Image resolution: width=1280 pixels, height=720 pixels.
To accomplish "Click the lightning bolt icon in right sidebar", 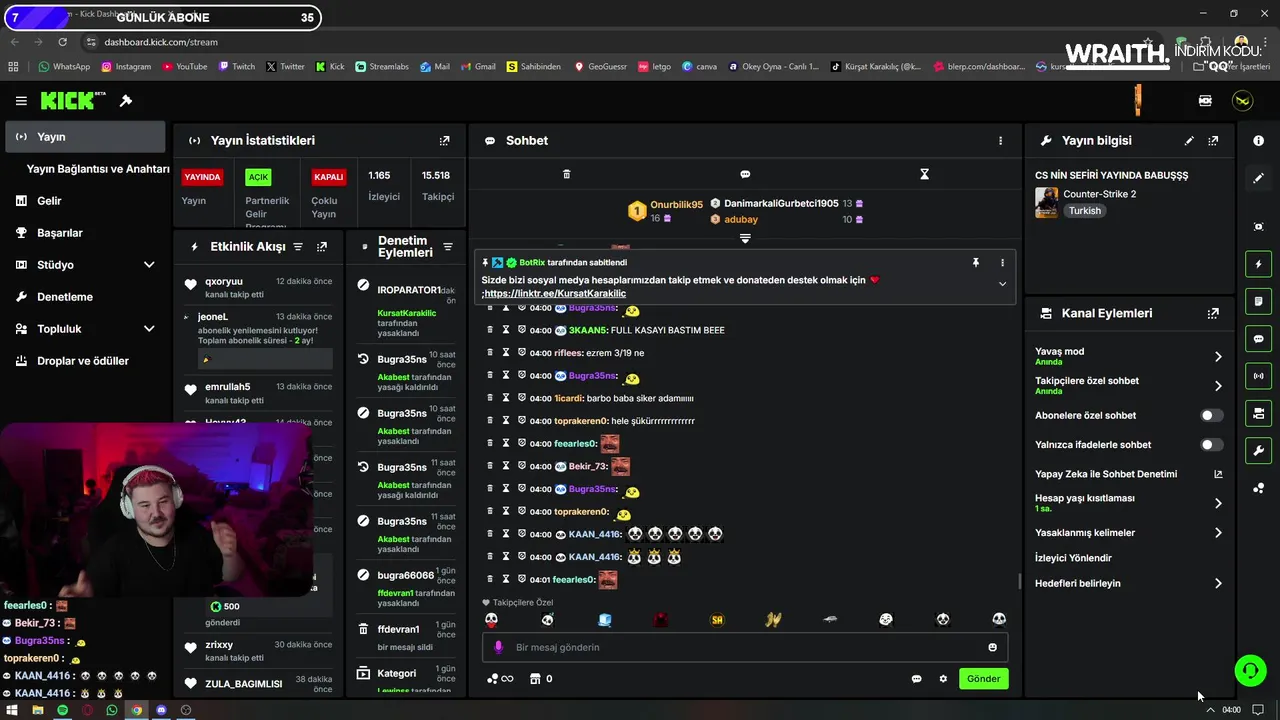I will (1258, 264).
